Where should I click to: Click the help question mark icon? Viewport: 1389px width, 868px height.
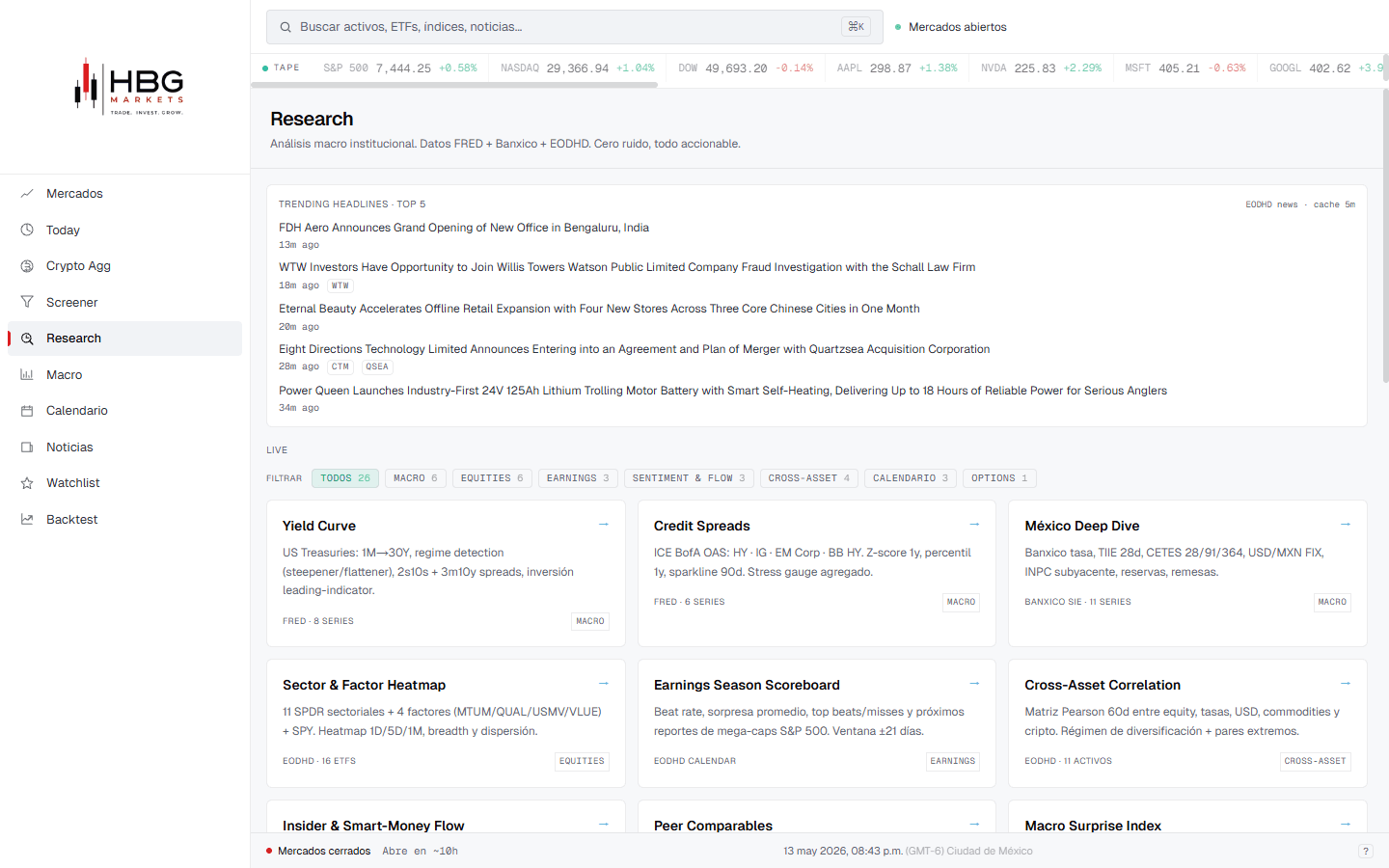coord(1365,851)
